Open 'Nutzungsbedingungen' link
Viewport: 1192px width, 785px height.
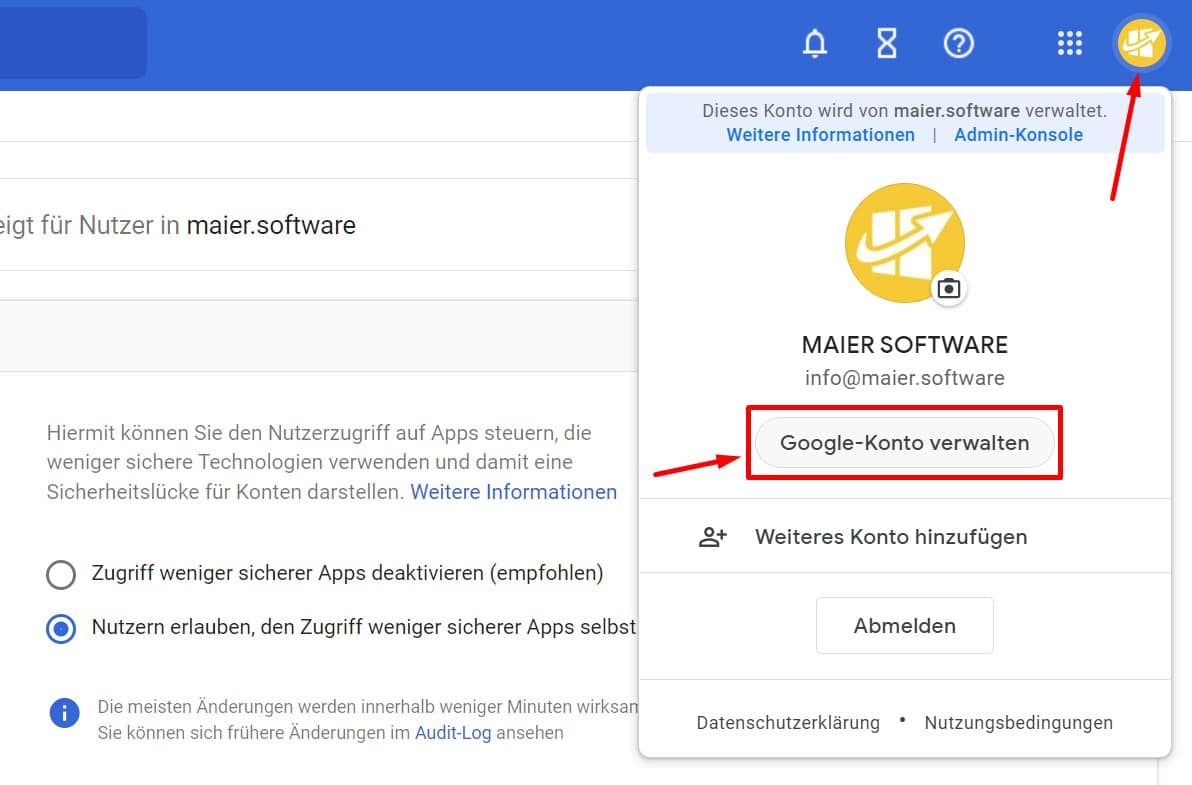click(1018, 723)
